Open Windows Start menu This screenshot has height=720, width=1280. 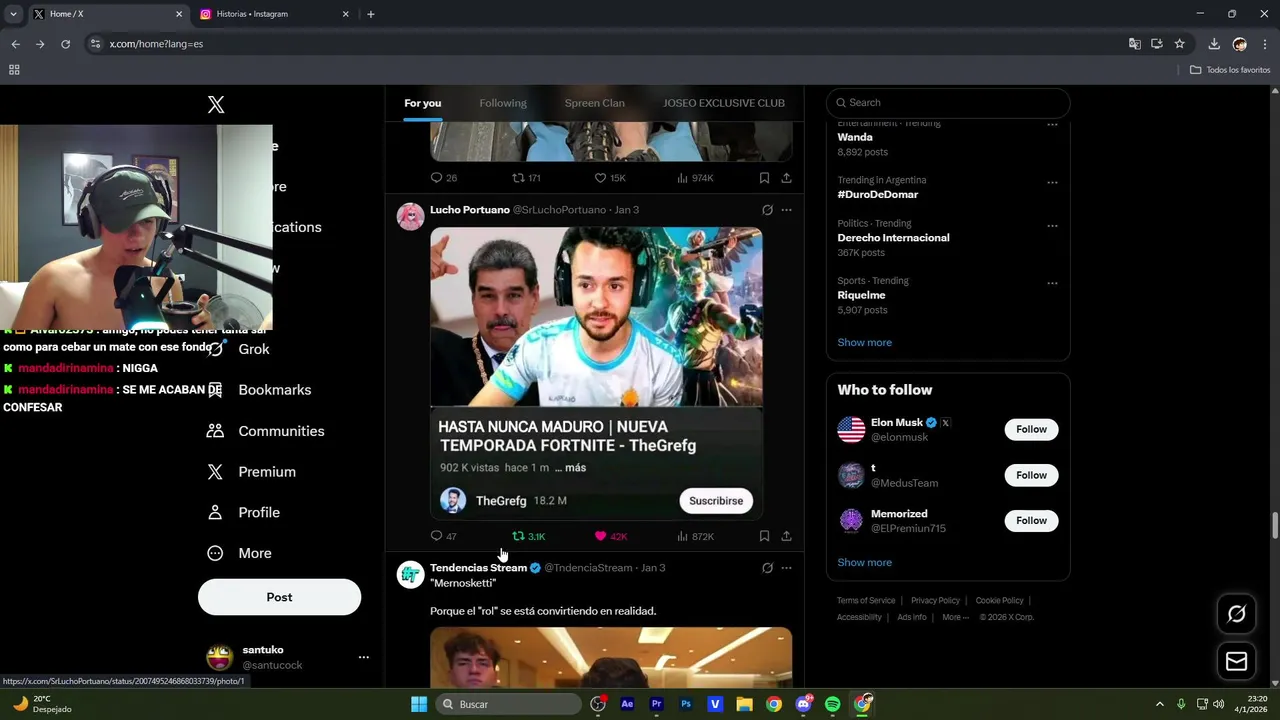pos(419,704)
